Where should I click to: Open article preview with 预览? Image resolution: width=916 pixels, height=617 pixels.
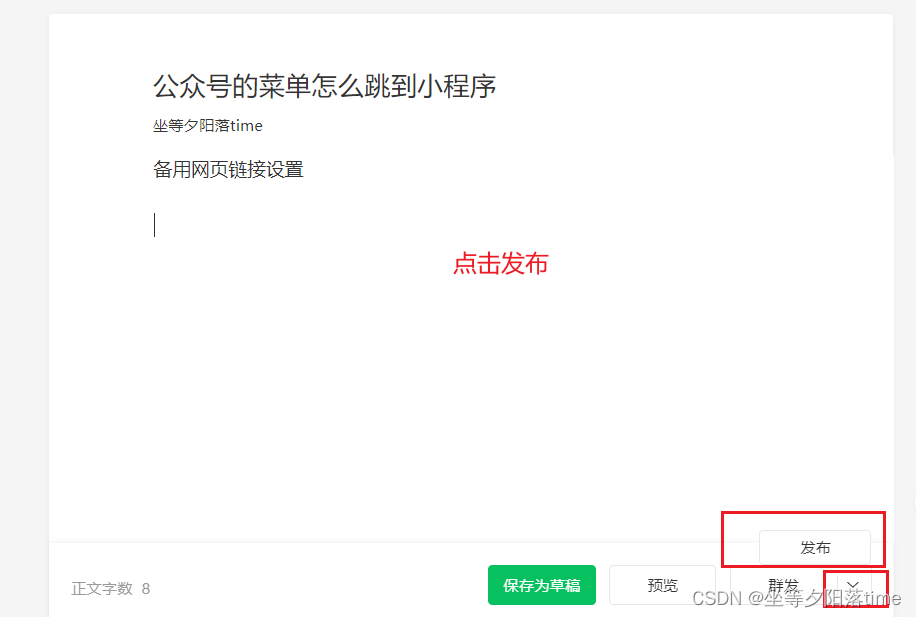[x=662, y=585]
